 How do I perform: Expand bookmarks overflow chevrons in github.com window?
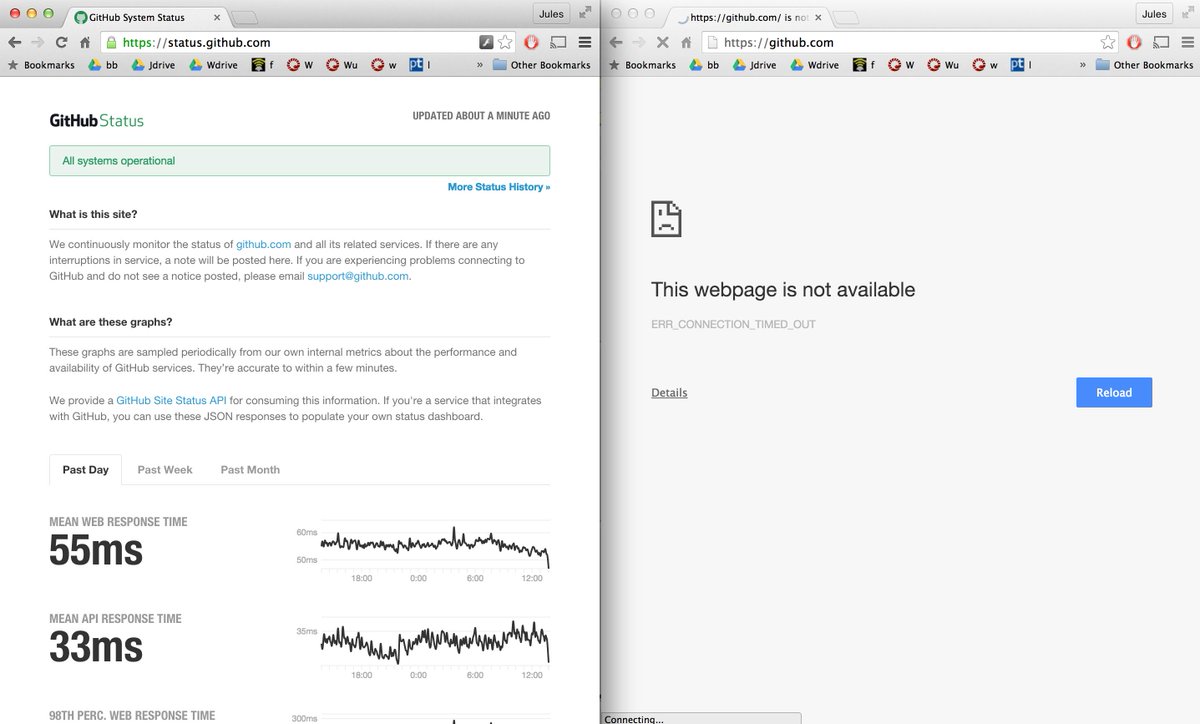point(1081,65)
